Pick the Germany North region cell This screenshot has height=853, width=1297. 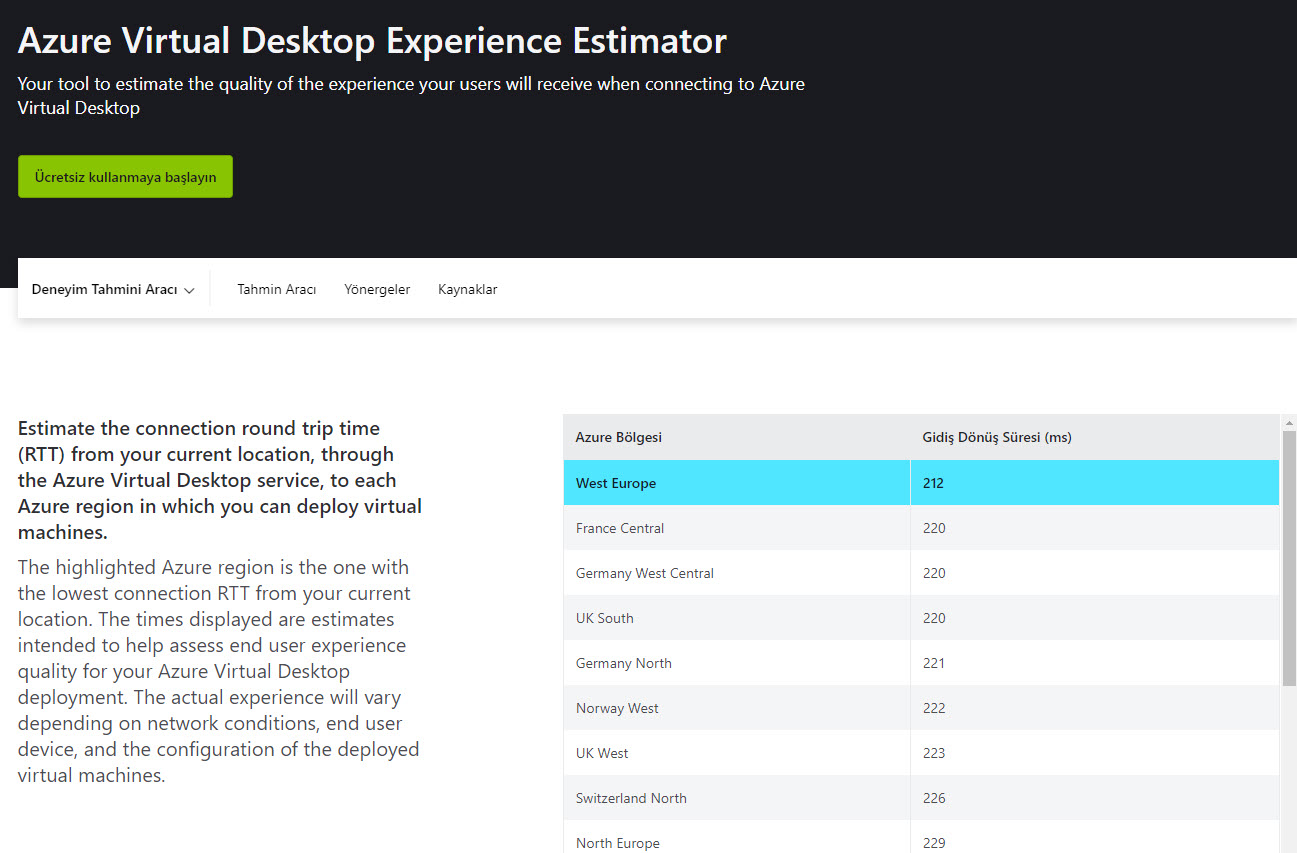[624, 663]
